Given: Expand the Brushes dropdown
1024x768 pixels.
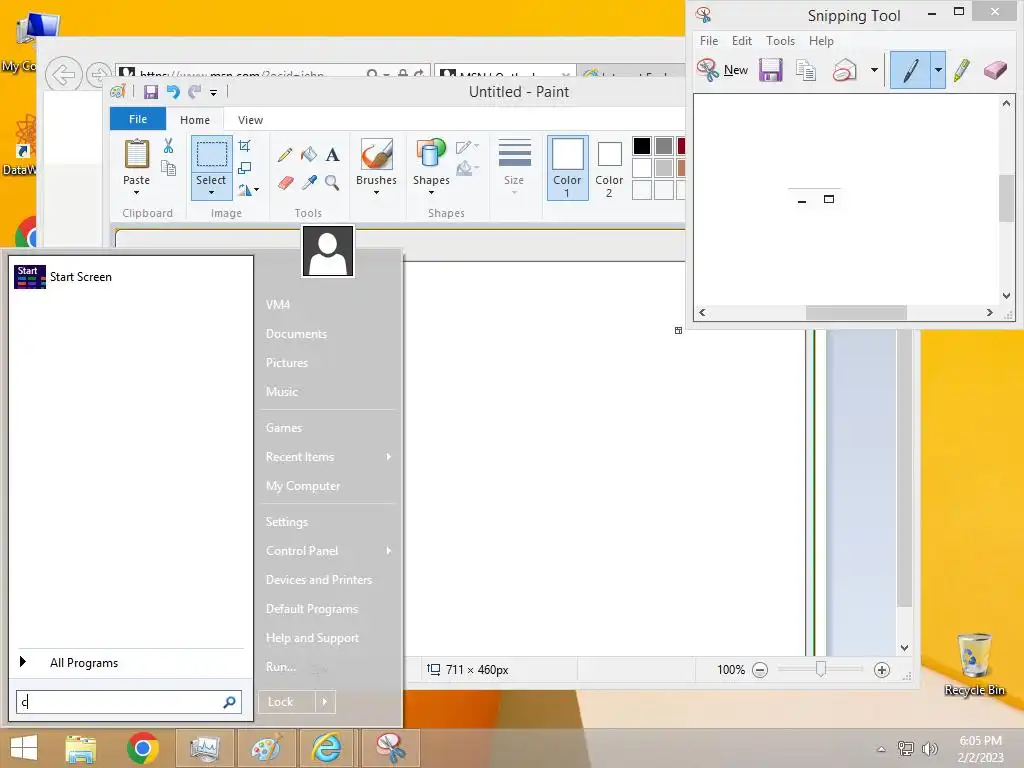Looking at the screenshot, I should (x=376, y=193).
